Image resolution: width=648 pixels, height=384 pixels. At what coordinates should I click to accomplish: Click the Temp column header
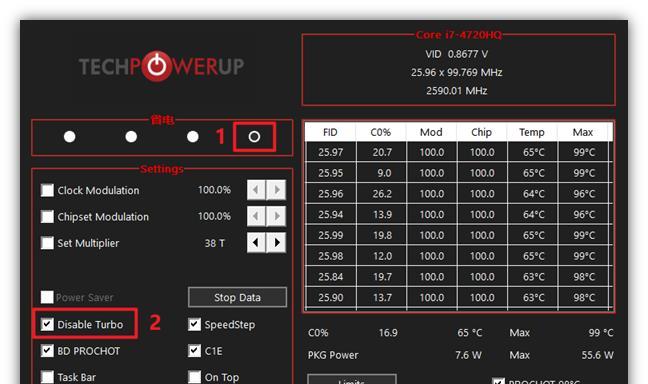pyautogui.click(x=532, y=132)
